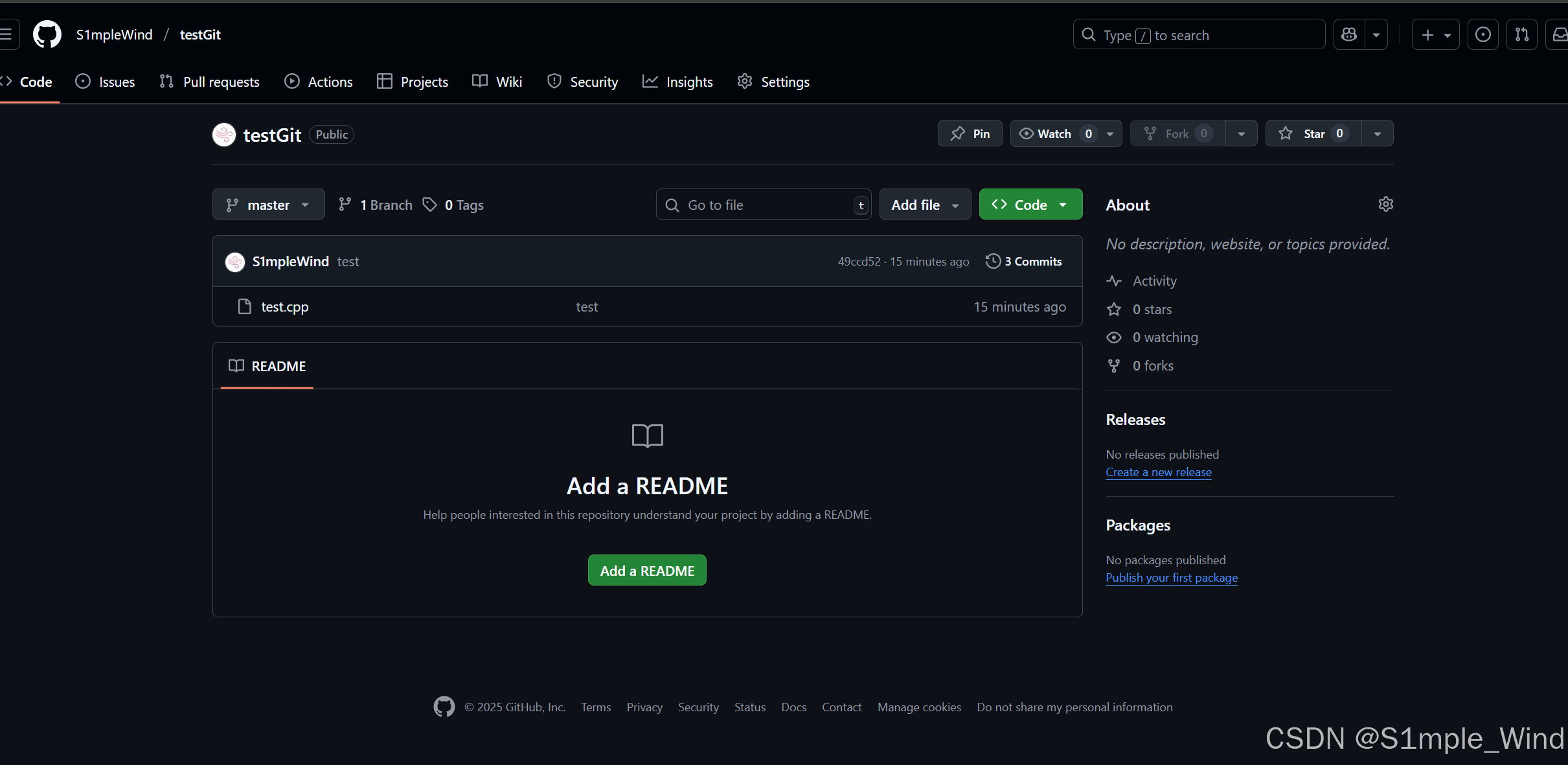Click the GitHub logo in the footer
1568x765 pixels.
point(444,707)
